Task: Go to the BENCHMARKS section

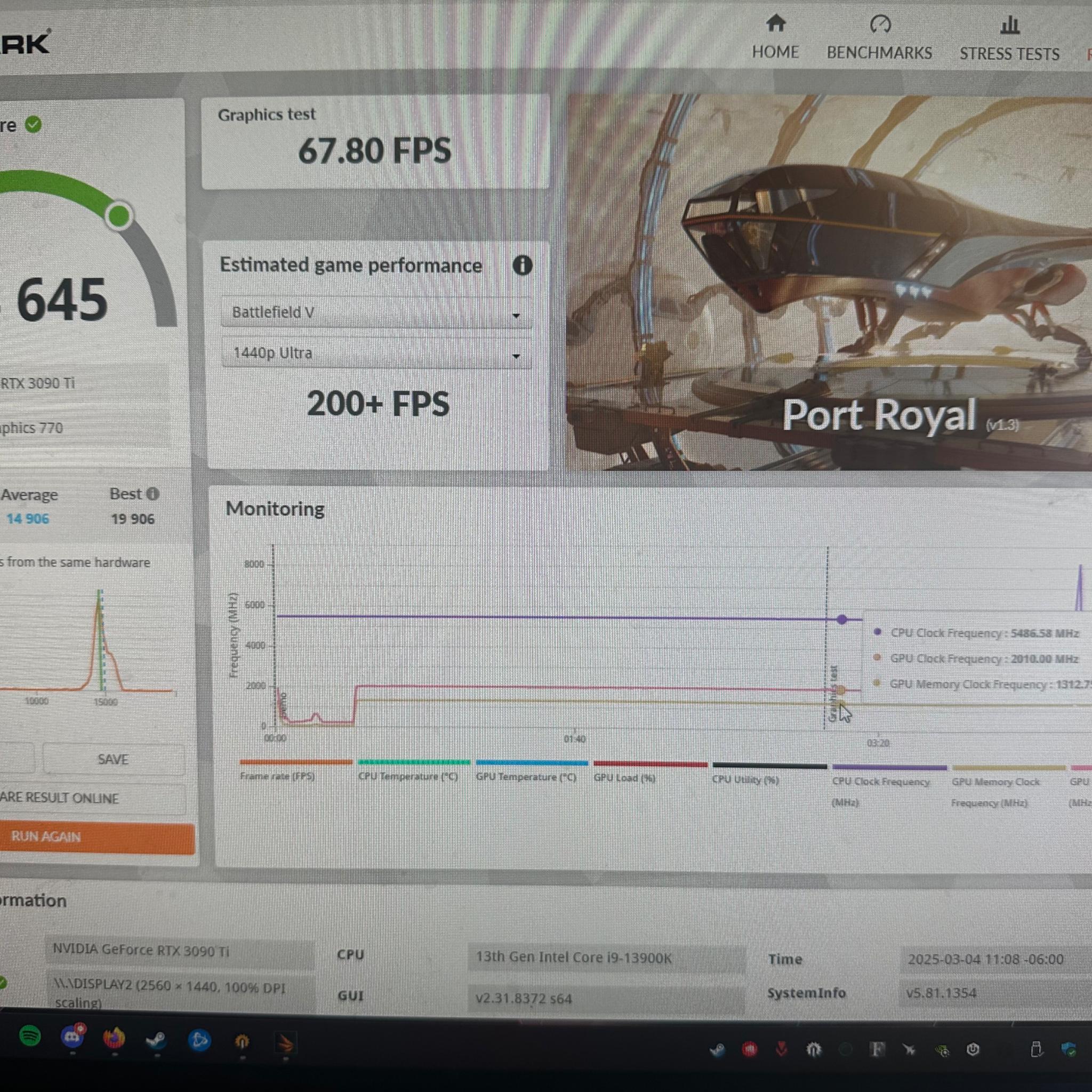Action: (x=879, y=38)
